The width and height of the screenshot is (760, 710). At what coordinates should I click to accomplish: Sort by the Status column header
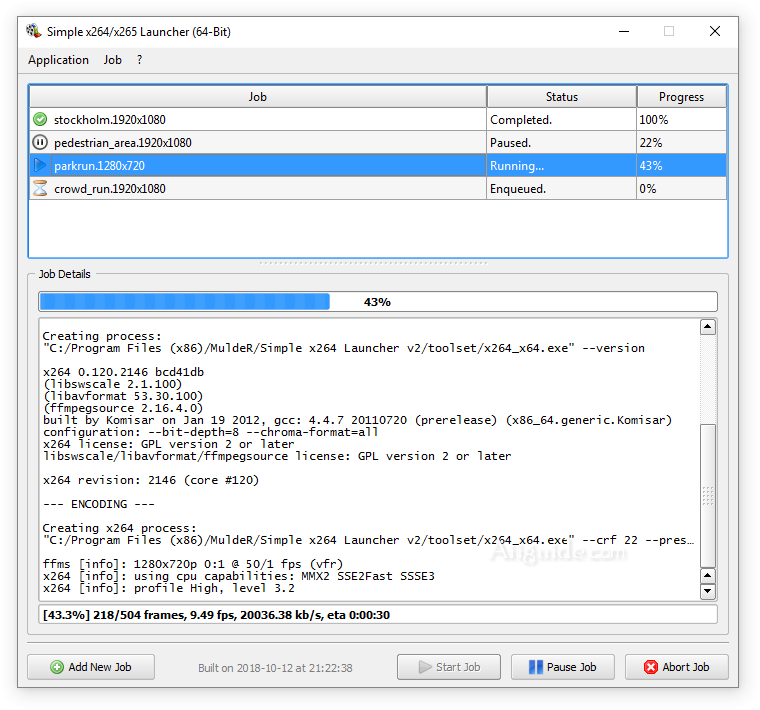pyautogui.click(x=562, y=97)
